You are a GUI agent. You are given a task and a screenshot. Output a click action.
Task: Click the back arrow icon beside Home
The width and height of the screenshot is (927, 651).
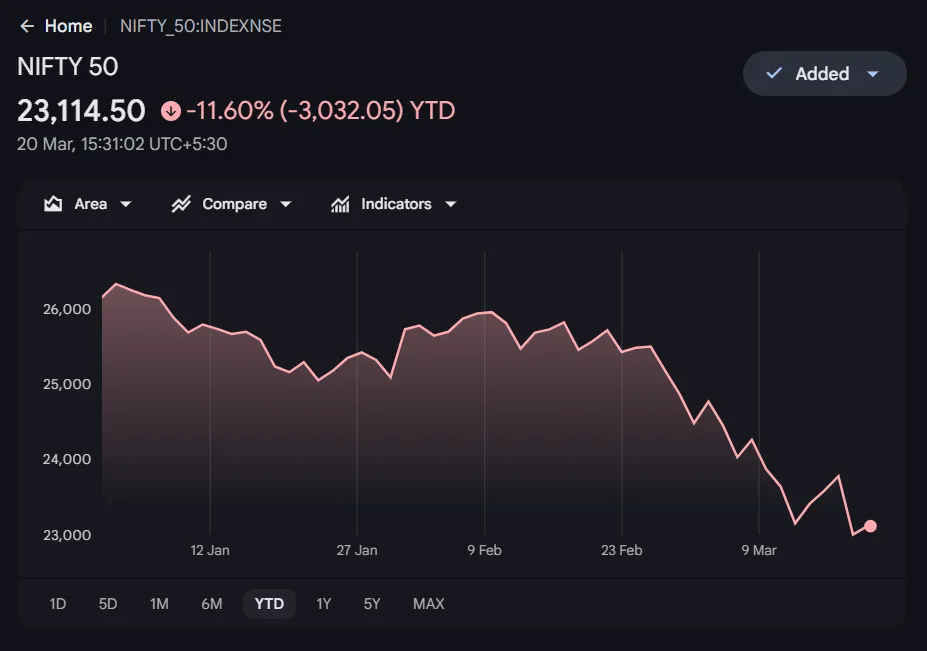point(27,26)
